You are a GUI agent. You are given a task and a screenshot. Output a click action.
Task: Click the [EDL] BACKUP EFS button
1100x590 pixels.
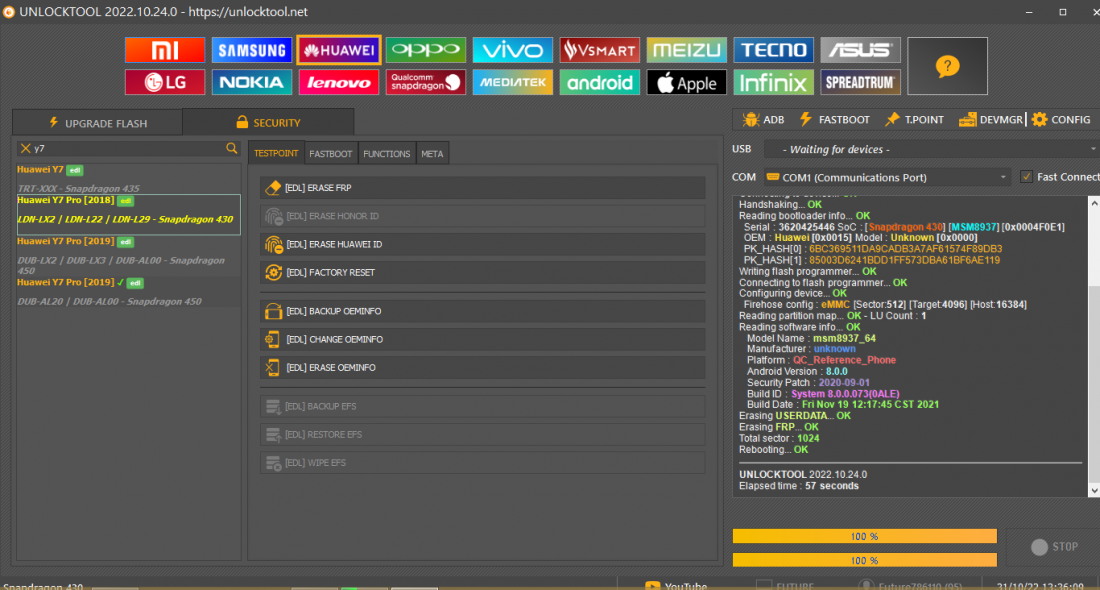tap(483, 406)
